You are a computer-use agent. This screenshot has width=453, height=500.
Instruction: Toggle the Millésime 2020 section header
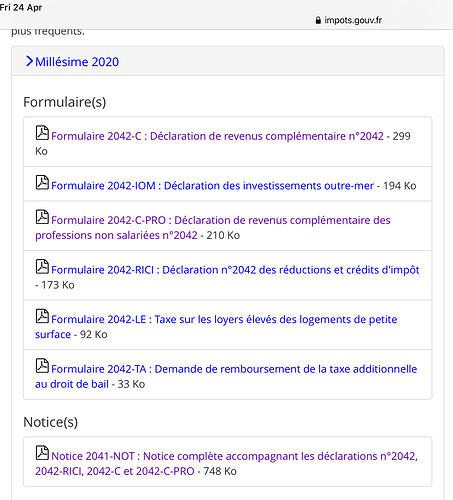[228, 61]
